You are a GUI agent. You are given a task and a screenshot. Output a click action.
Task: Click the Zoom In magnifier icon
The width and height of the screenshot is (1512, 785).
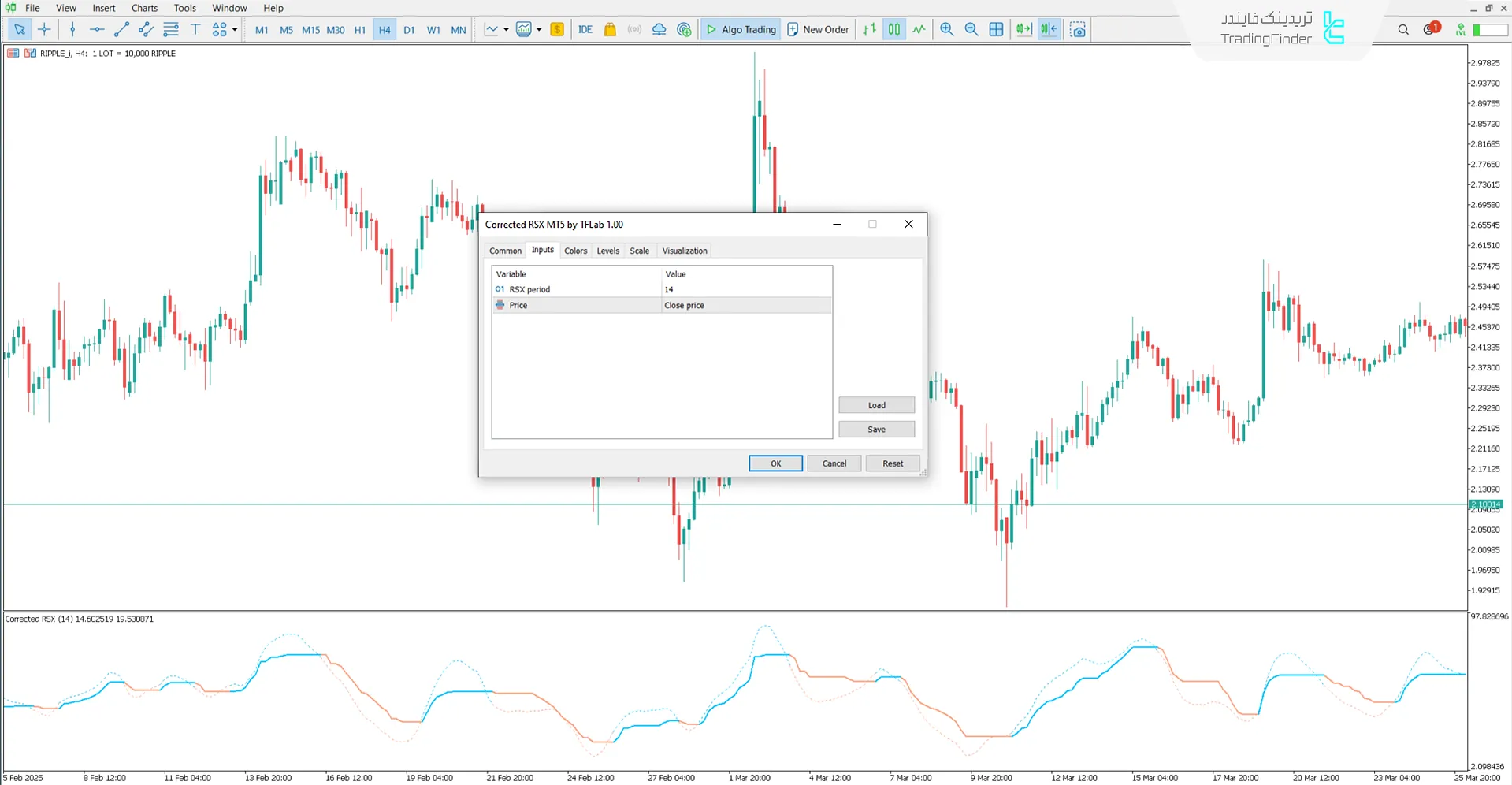coord(946,29)
